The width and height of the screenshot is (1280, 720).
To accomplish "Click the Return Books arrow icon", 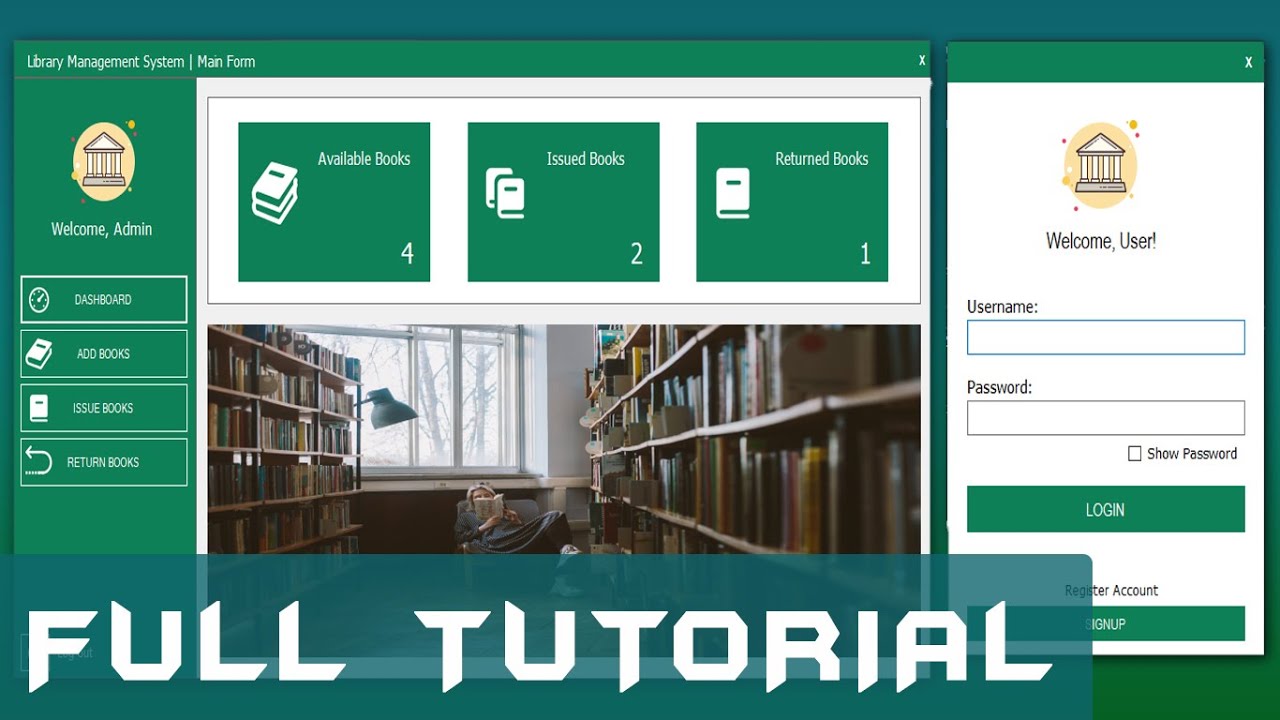I will point(38,461).
